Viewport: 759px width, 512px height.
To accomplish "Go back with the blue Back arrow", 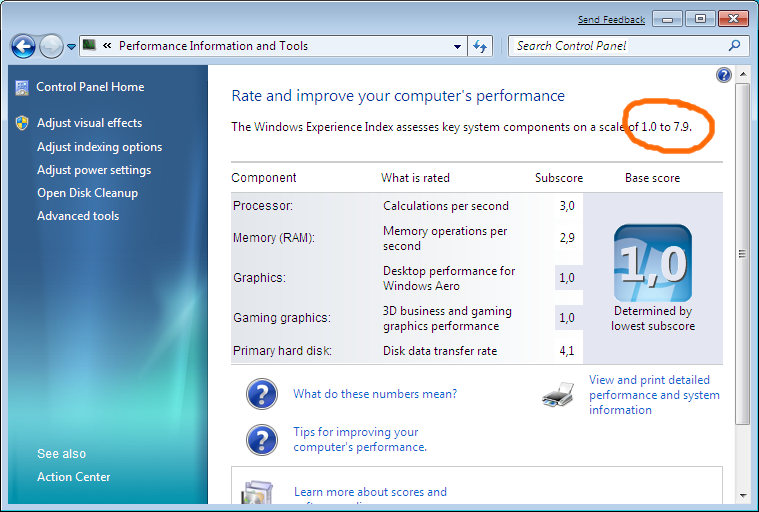I will click(23, 46).
